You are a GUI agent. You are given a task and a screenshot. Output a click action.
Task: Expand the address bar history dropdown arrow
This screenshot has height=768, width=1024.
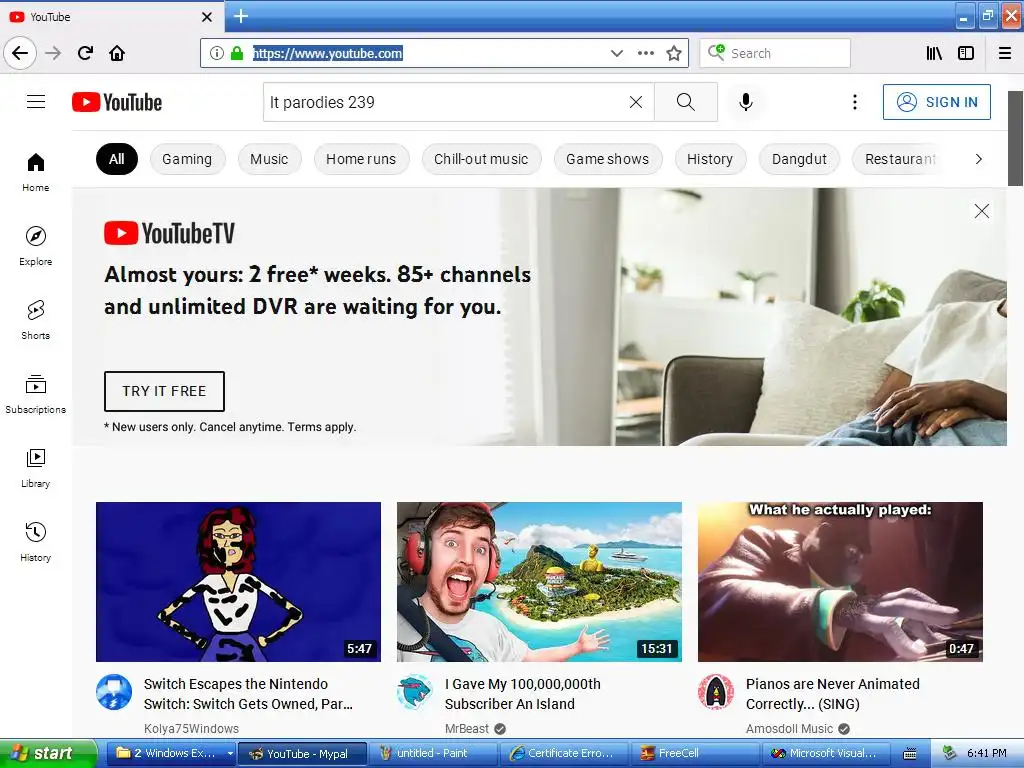point(616,53)
